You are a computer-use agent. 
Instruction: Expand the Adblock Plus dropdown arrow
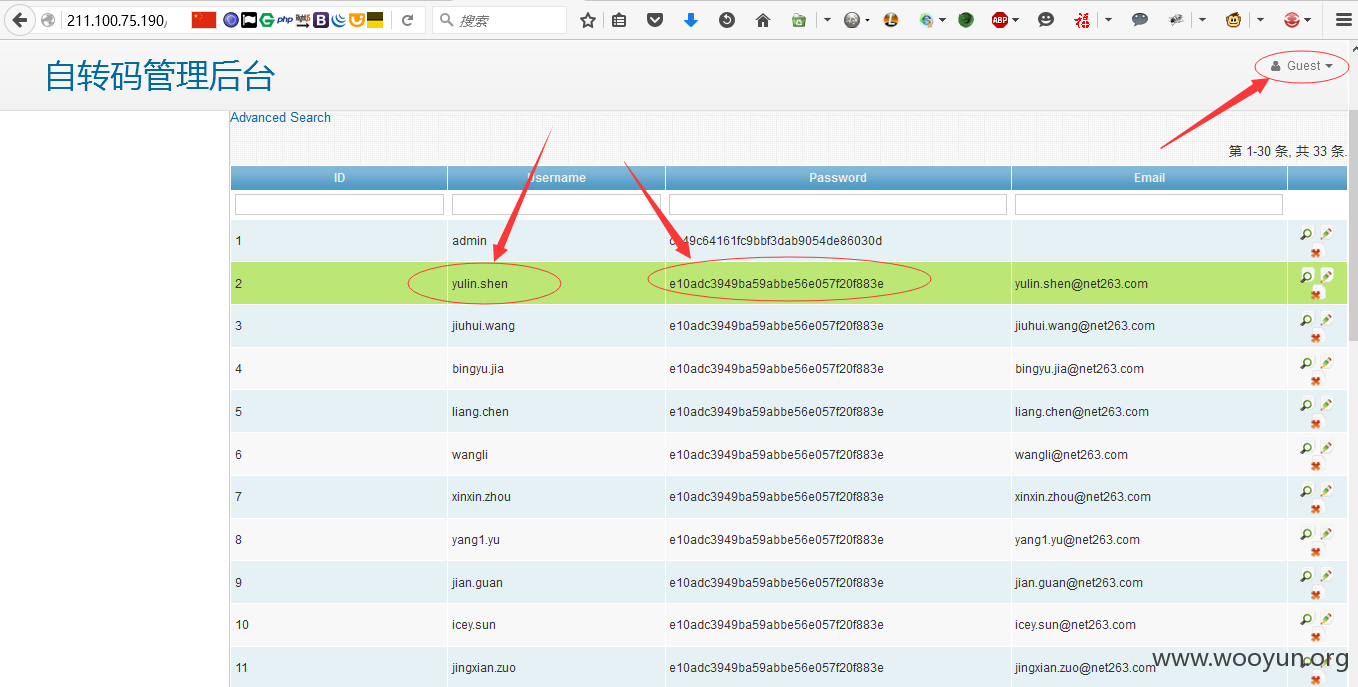(x=1016, y=20)
